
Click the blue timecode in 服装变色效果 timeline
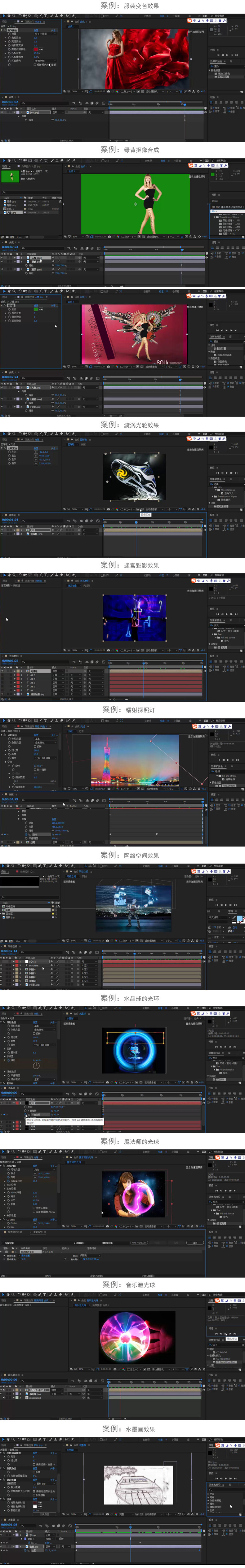click(9, 102)
